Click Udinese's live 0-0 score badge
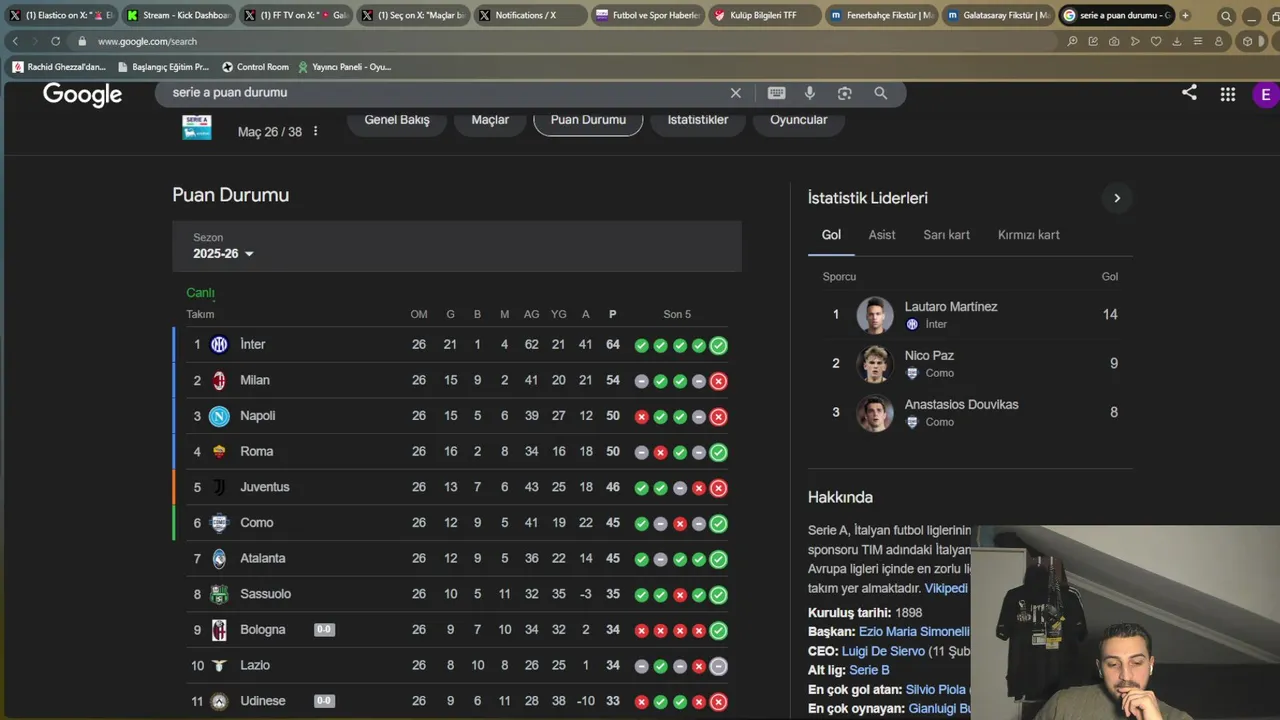 click(324, 701)
